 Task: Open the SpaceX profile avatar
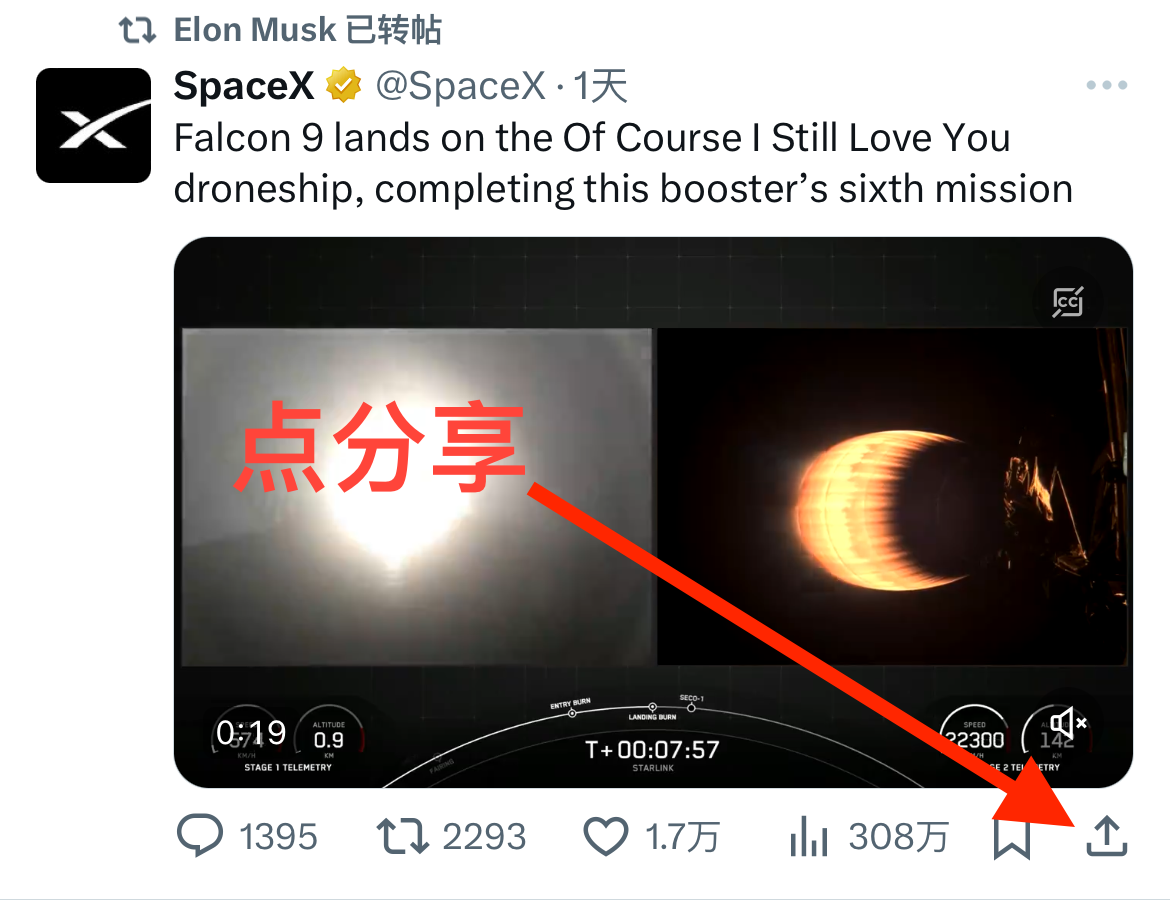point(93,125)
